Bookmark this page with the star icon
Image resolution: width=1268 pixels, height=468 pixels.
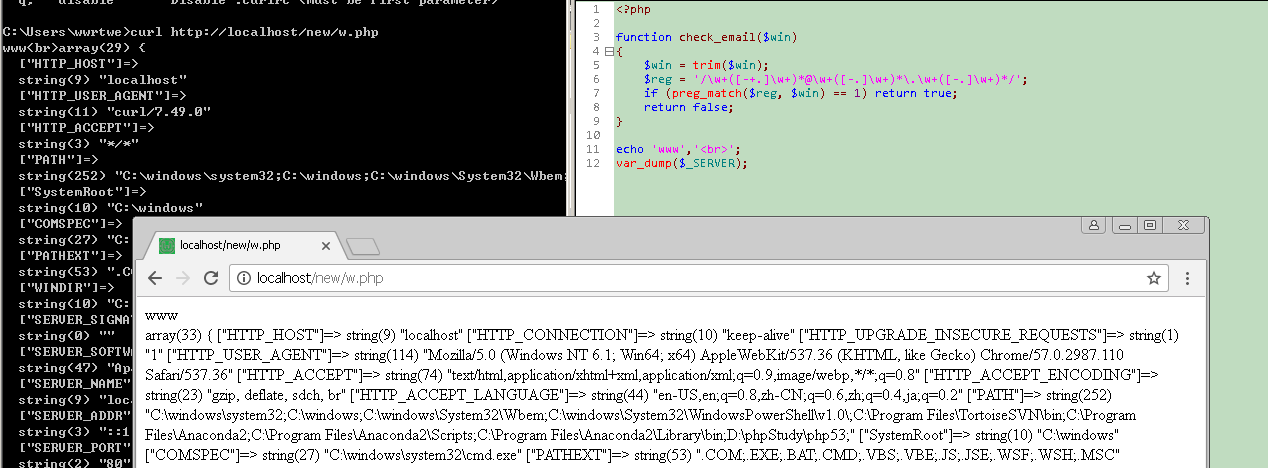[x=1153, y=278]
